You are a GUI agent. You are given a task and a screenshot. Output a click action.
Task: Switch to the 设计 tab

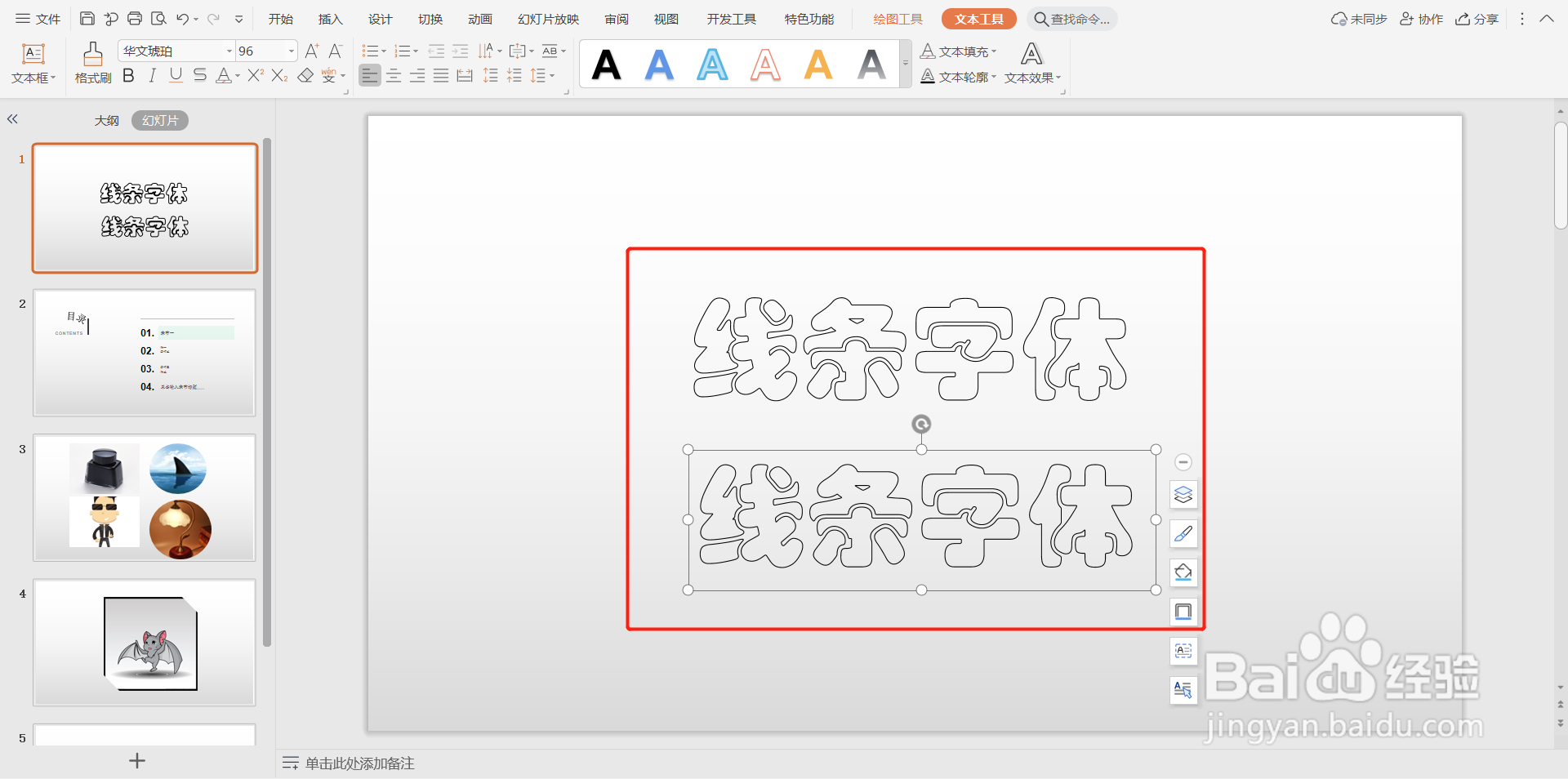380,19
